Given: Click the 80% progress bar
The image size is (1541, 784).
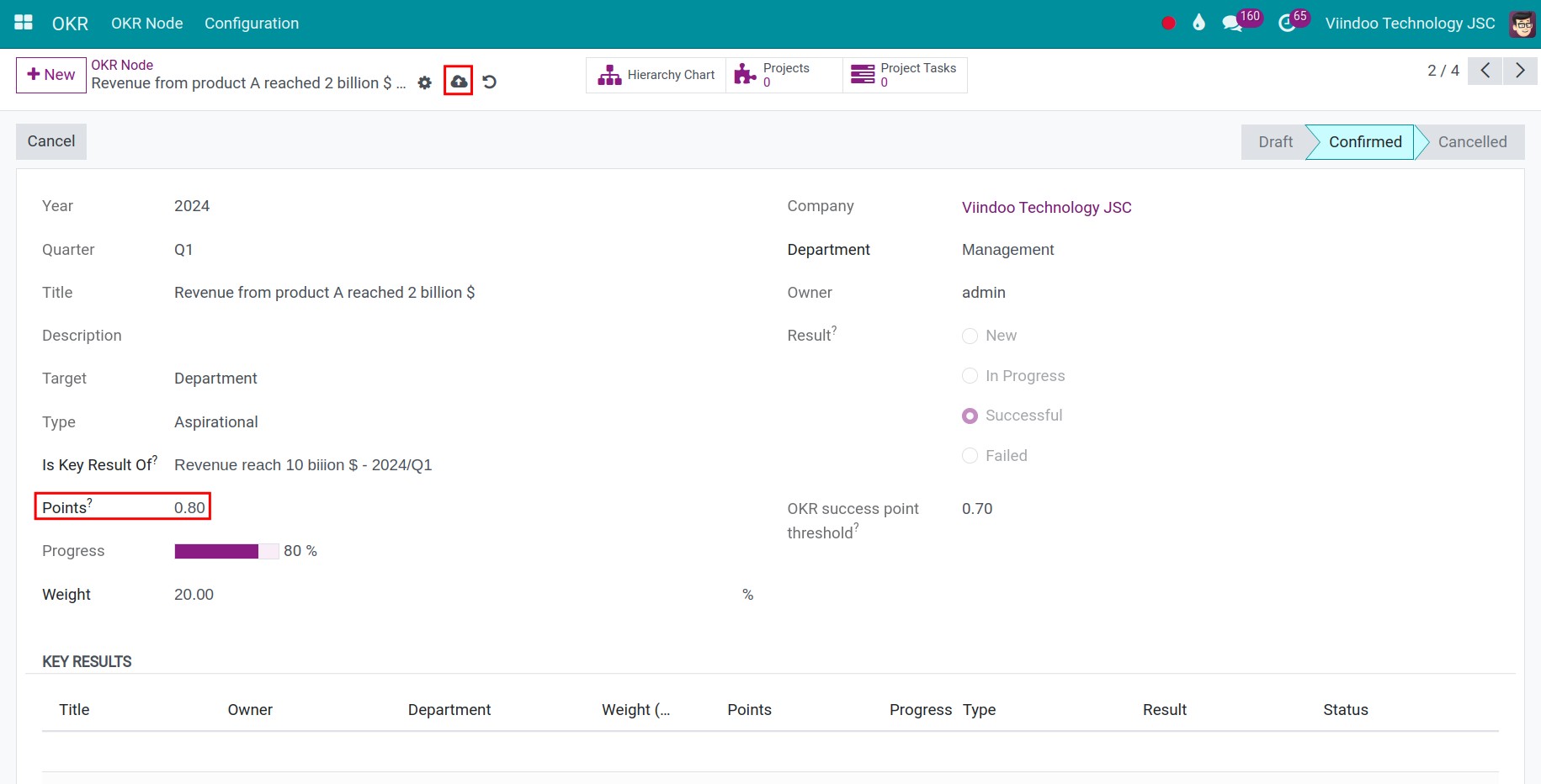Looking at the screenshot, I should (226, 552).
